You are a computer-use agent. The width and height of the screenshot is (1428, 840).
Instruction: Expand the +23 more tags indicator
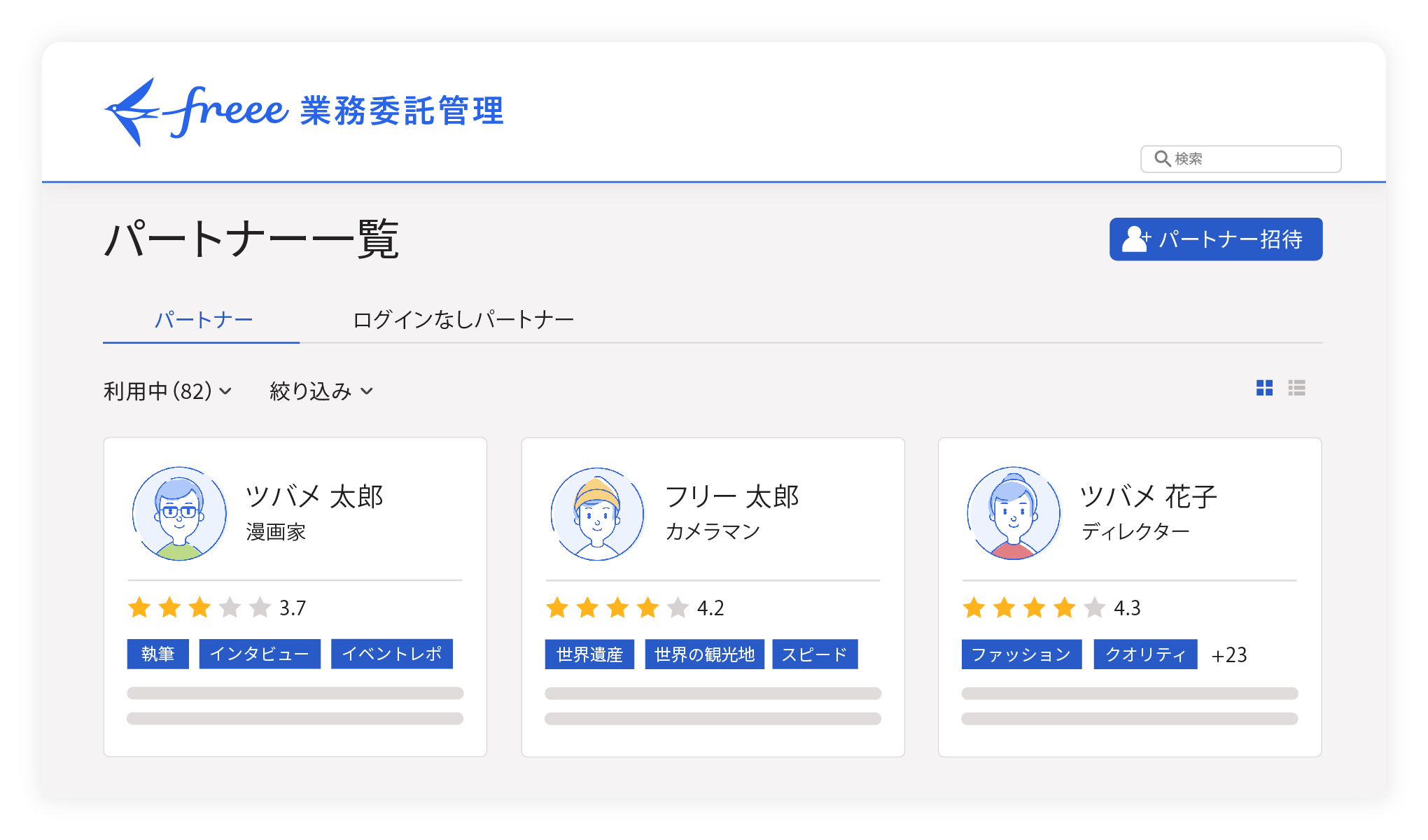tap(1228, 654)
